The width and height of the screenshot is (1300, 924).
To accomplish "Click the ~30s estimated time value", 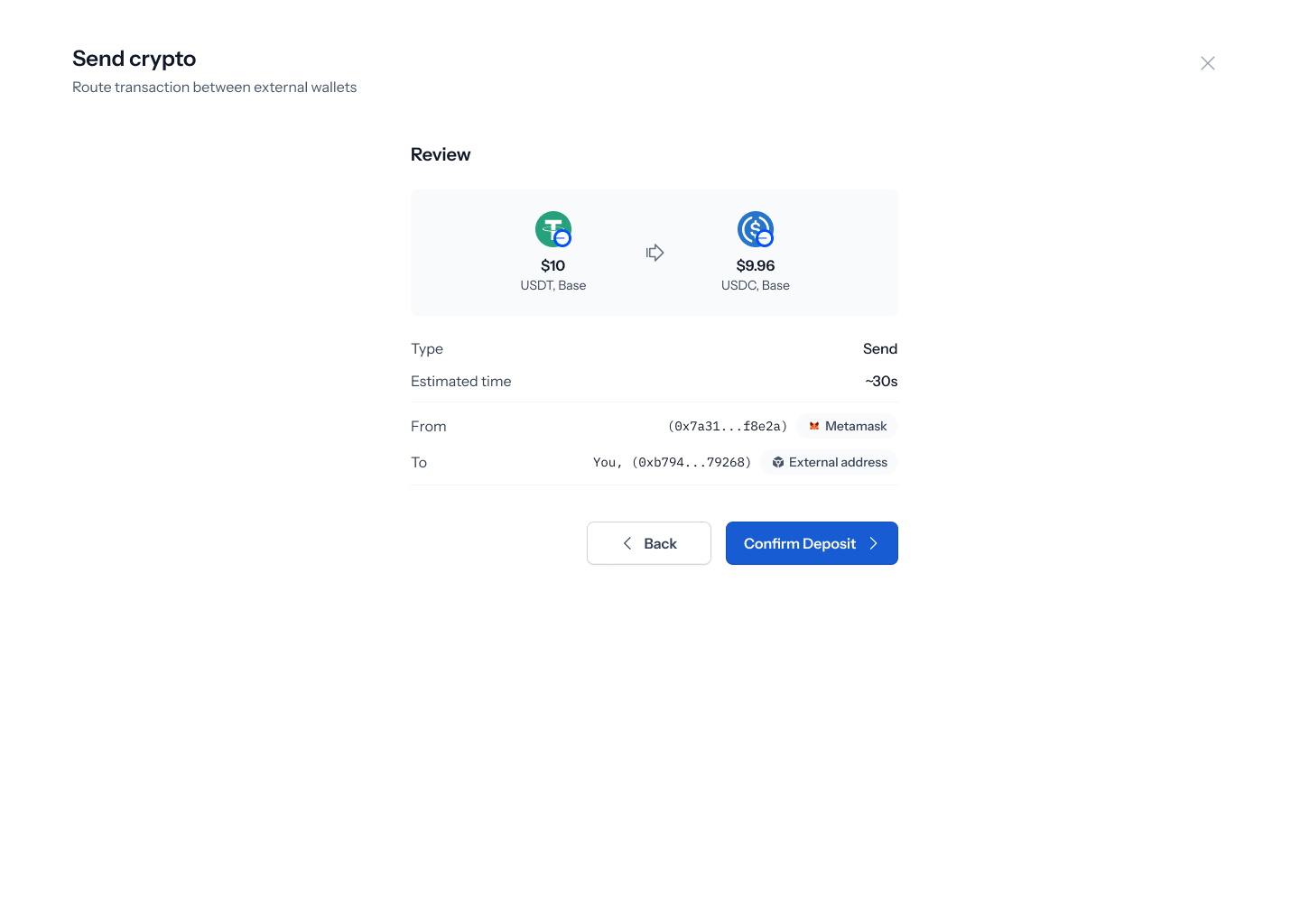I will 881,381.
